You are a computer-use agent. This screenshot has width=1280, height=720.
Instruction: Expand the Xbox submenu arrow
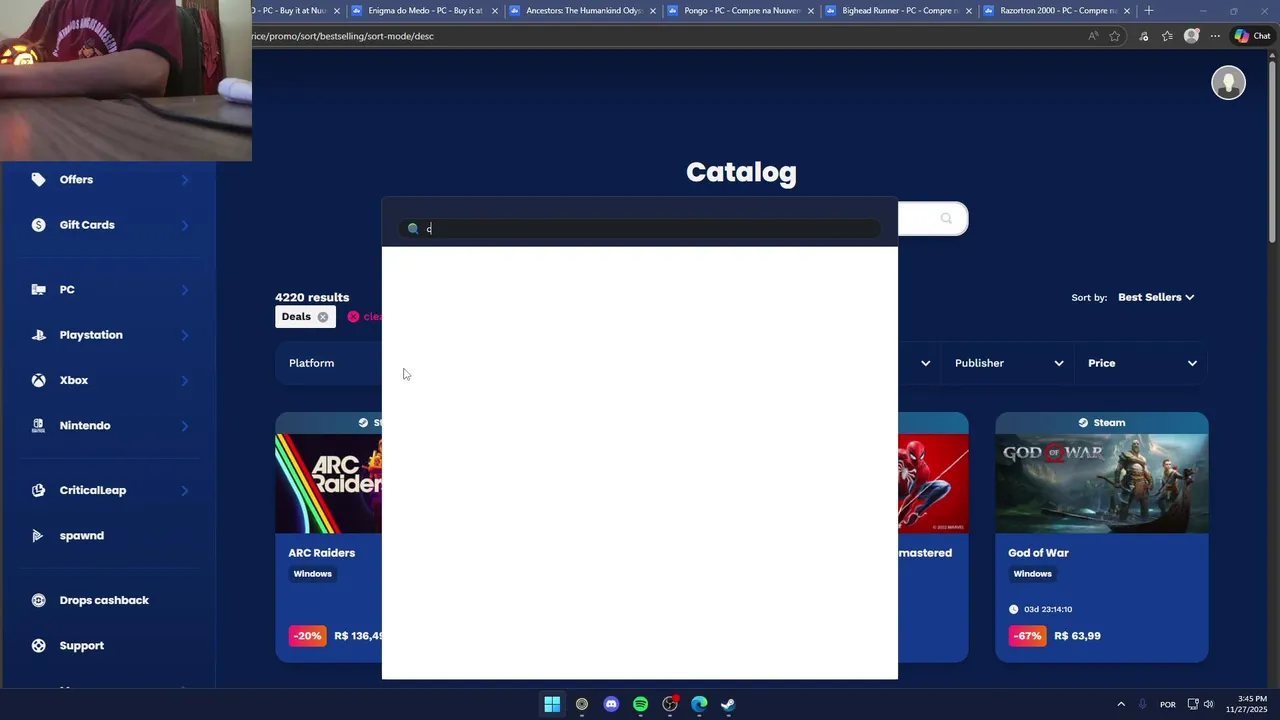[185, 380]
